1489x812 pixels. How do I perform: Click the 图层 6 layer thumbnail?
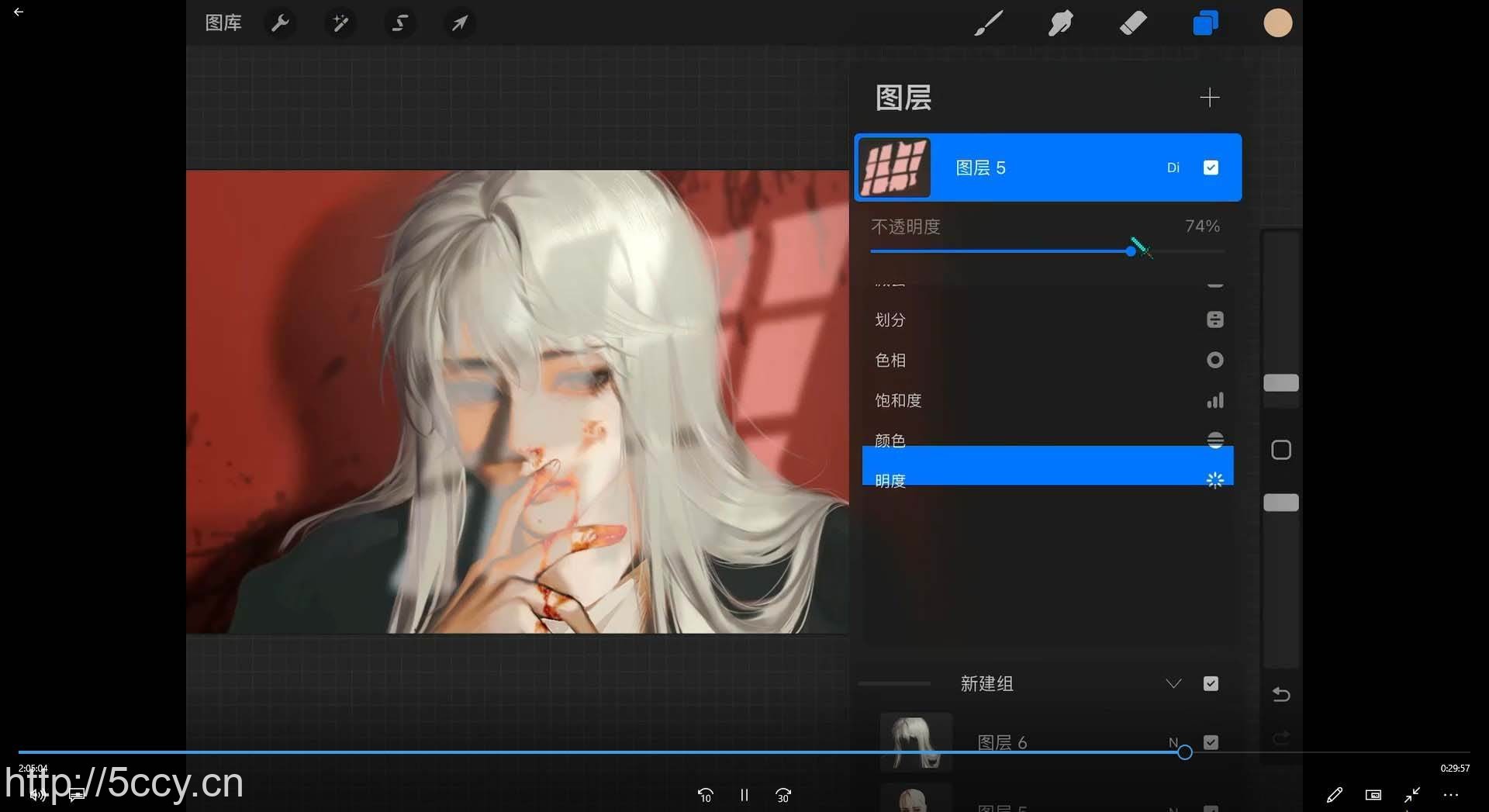pyautogui.click(x=915, y=741)
